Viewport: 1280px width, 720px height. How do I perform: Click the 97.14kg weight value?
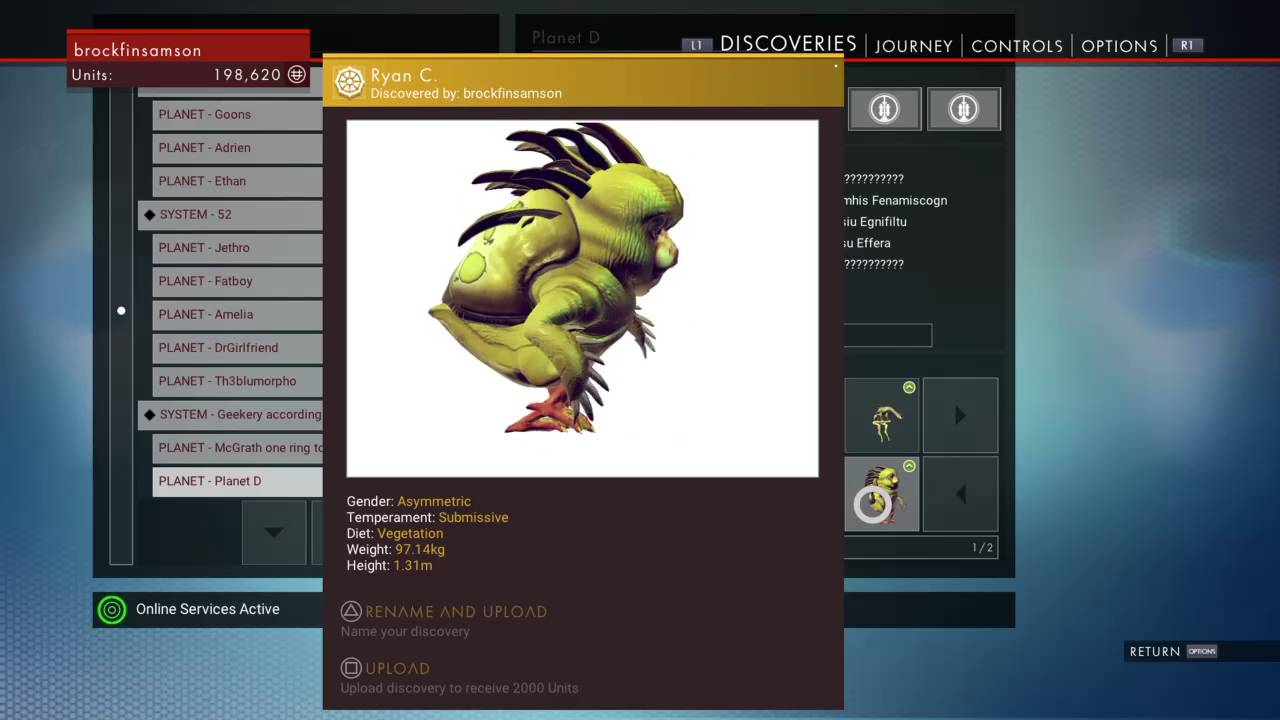(x=420, y=550)
